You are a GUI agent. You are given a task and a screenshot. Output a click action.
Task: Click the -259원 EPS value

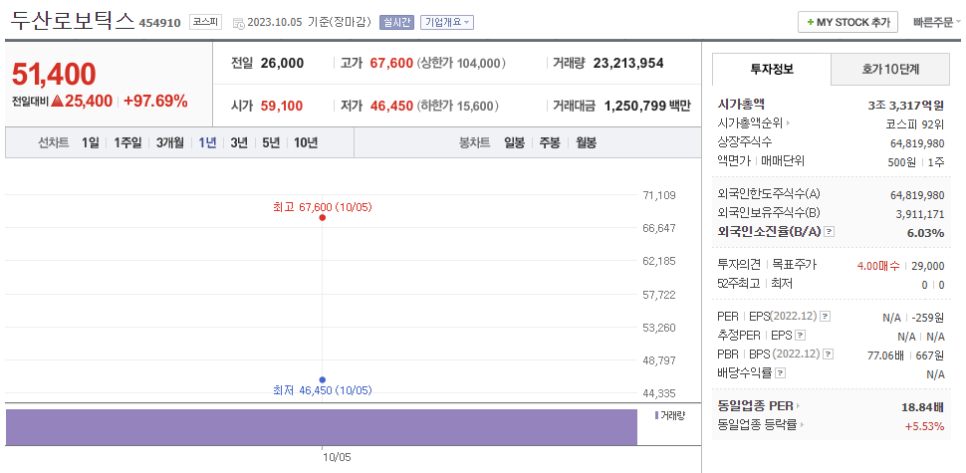927,317
